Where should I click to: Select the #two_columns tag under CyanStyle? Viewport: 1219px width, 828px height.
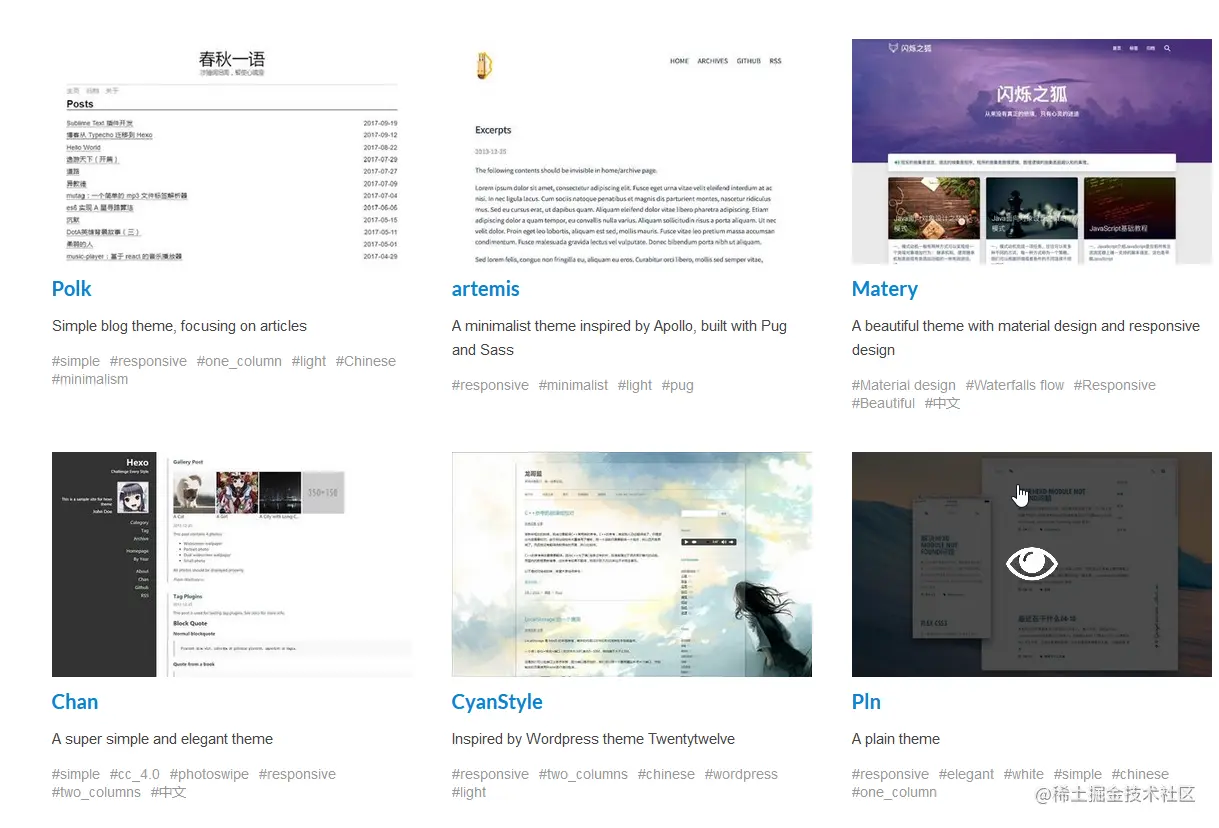tap(583, 774)
